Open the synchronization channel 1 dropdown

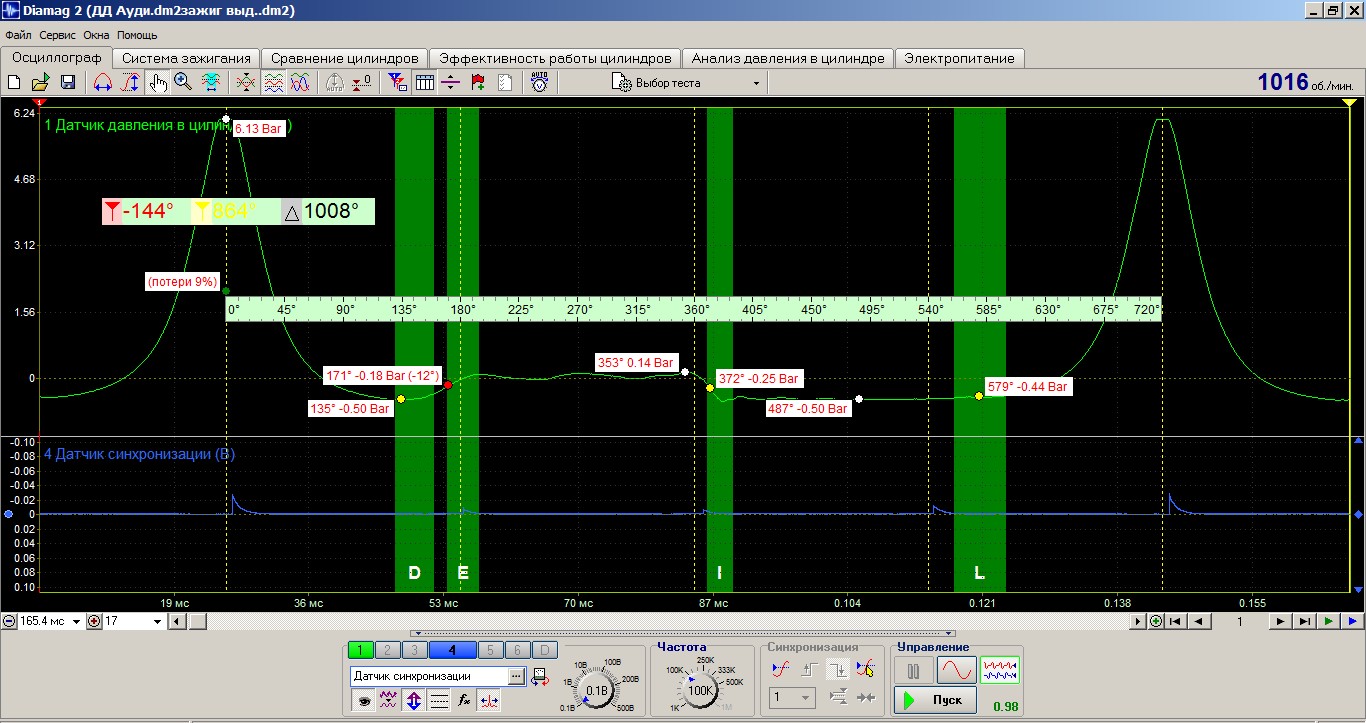pyautogui.click(x=792, y=698)
